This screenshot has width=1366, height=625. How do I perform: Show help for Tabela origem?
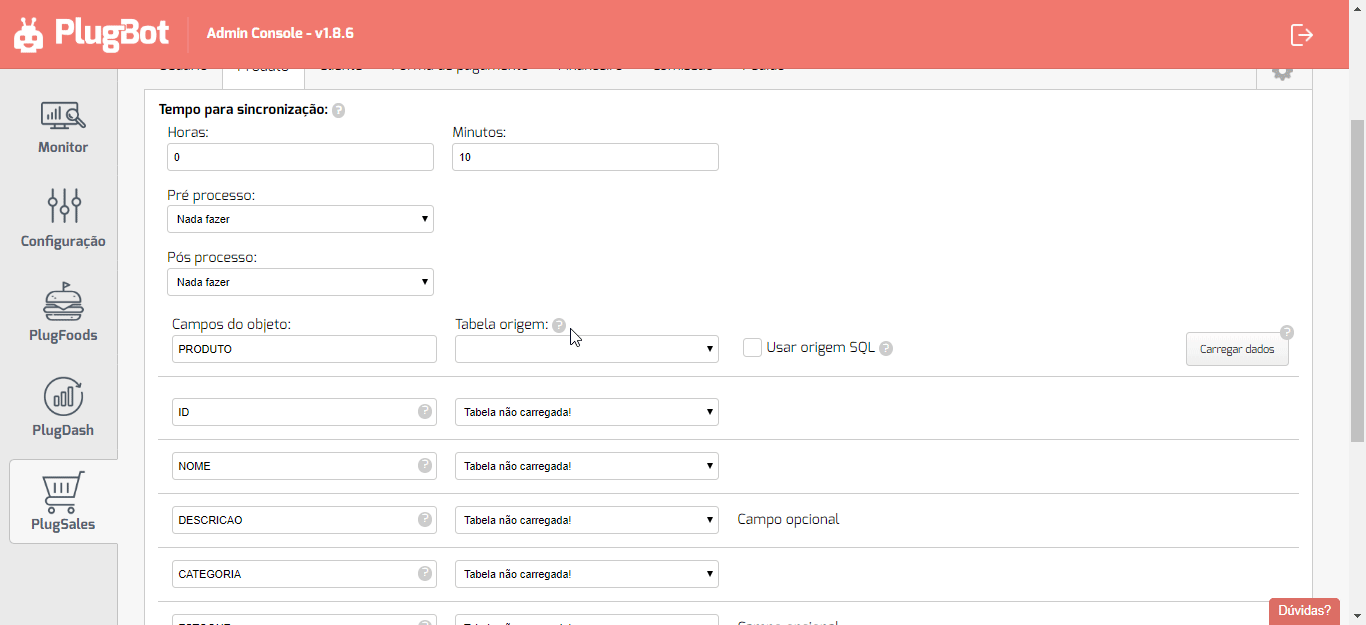pyautogui.click(x=559, y=325)
